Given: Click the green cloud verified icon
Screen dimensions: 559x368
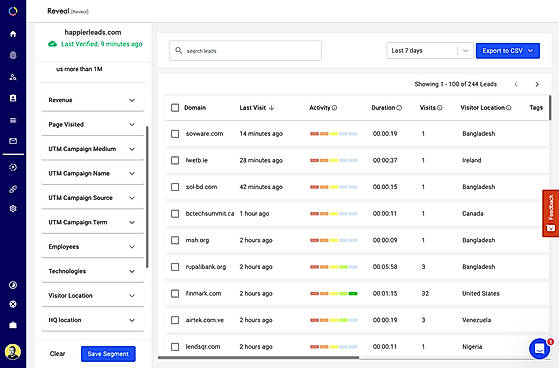Looking at the screenshot, I should pyautogui.click(x=52, y=44).
